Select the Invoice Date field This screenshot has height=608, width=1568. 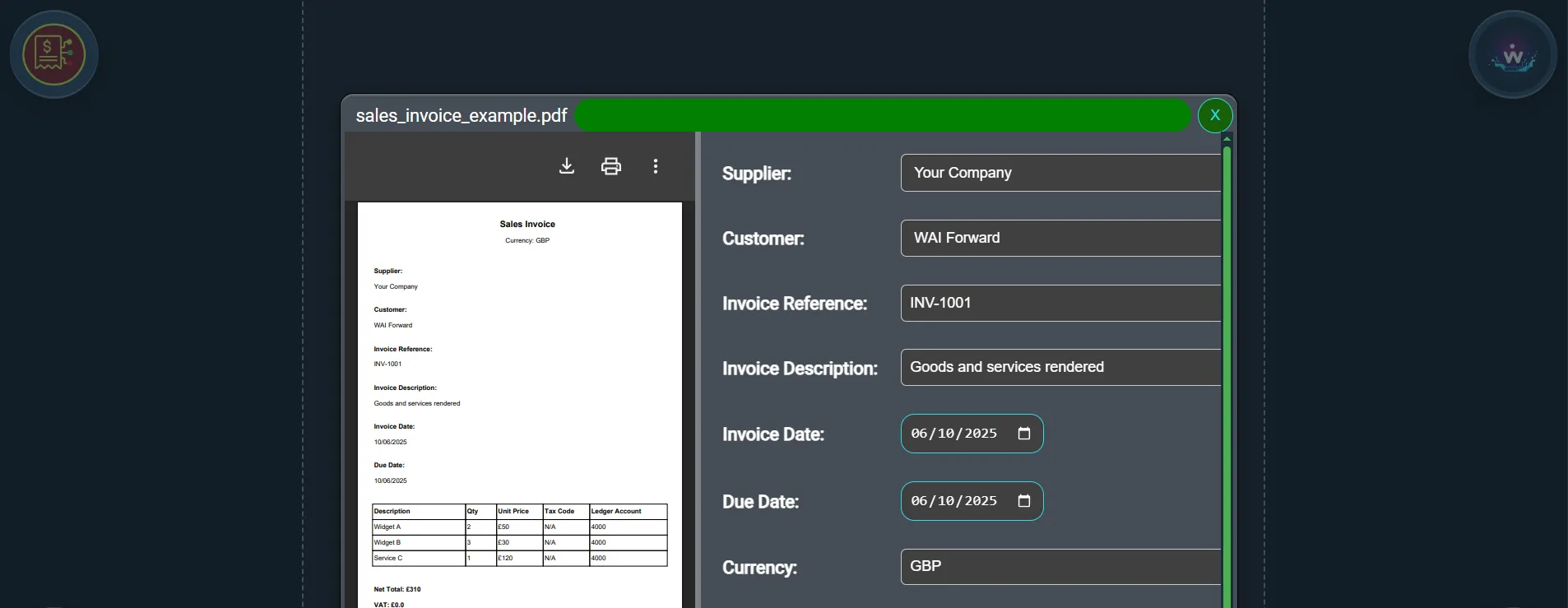972,434
